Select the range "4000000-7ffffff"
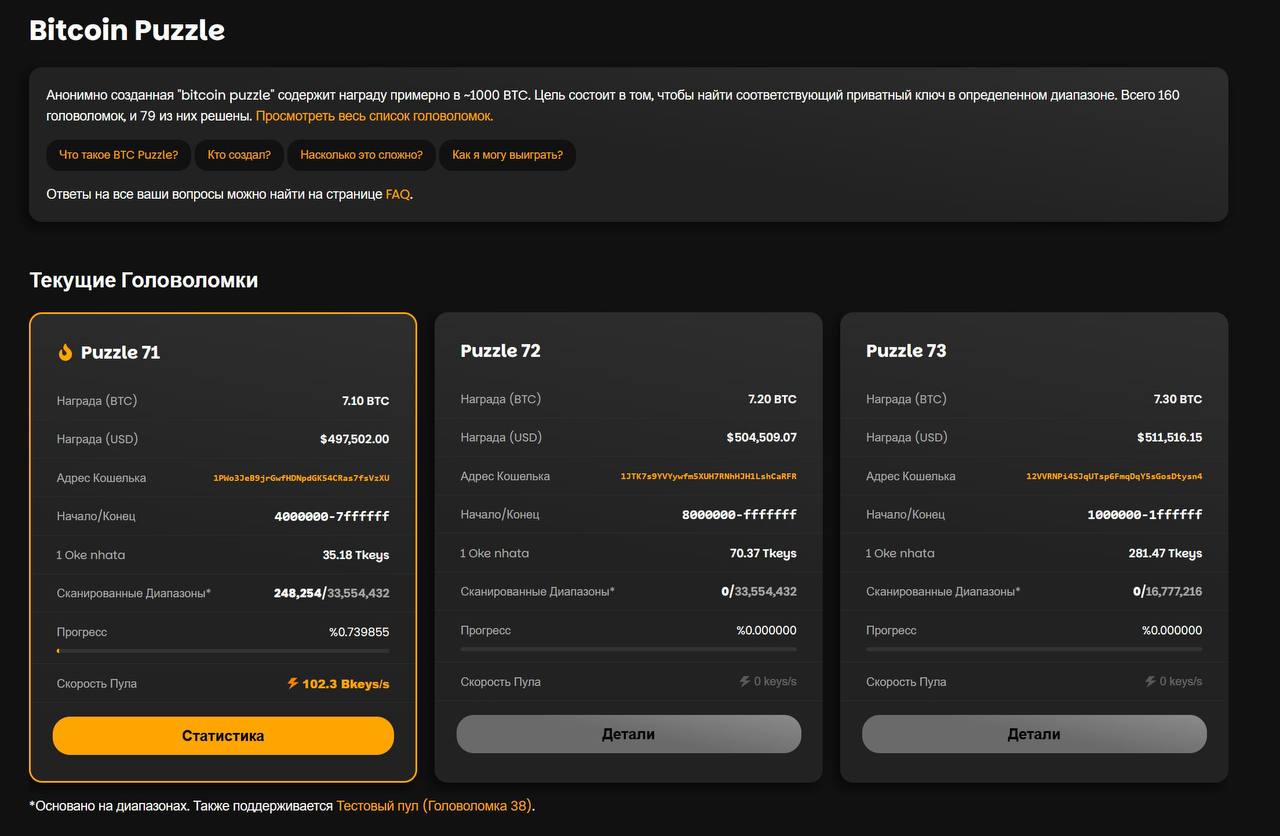 click(332, 516)
